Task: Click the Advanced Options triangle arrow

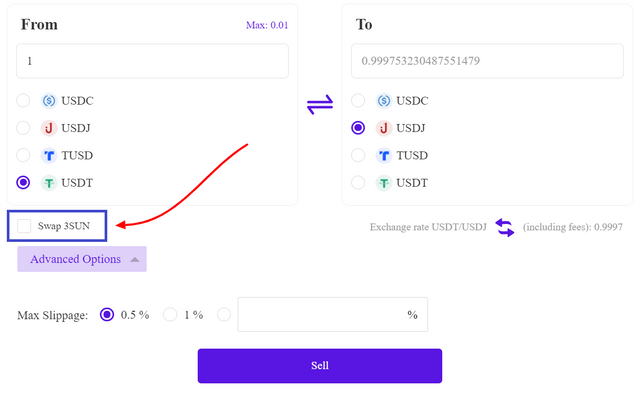Action: tap(135, 260)
